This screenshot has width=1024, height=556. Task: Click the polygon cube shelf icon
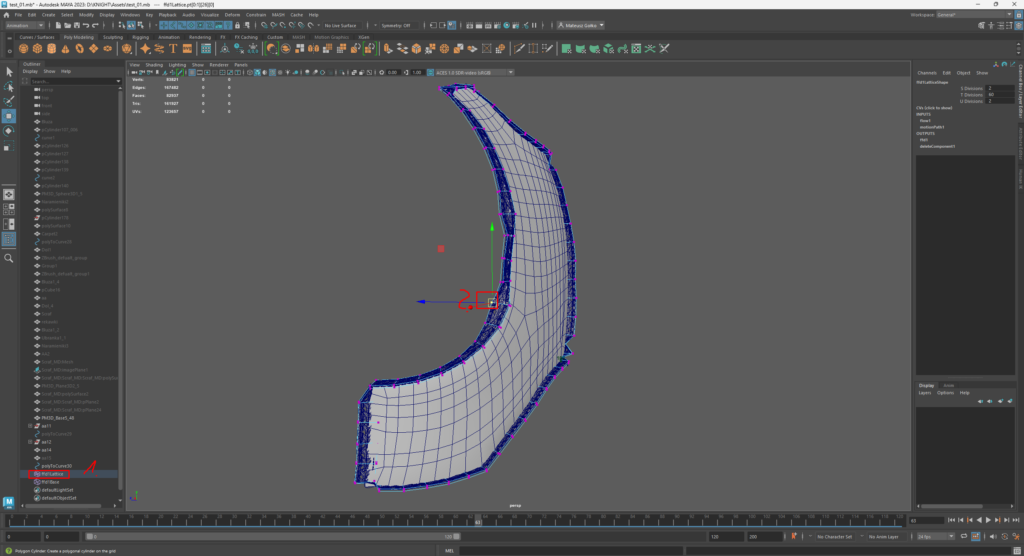[x=37, y=48]
